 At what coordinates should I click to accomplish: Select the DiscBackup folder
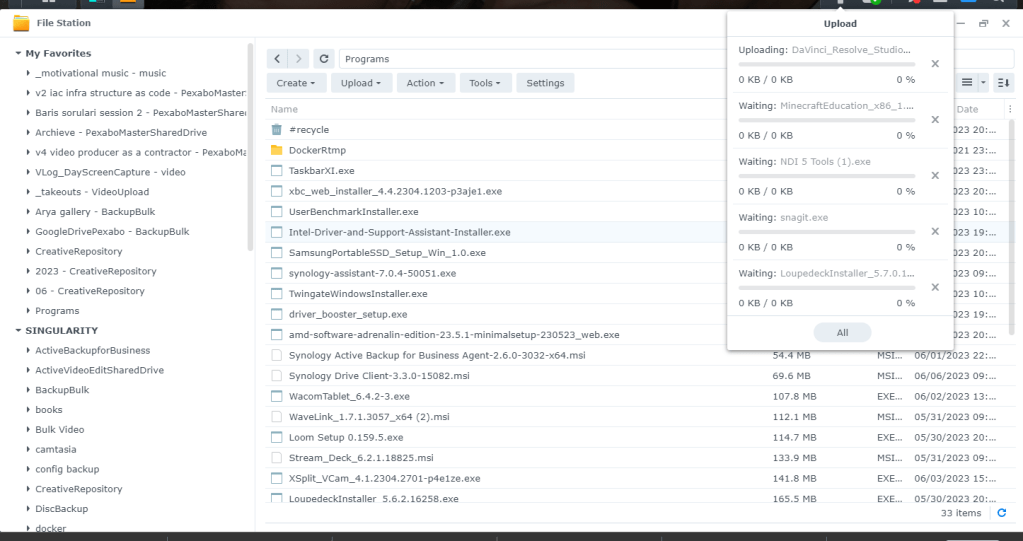tap(61, 508)
